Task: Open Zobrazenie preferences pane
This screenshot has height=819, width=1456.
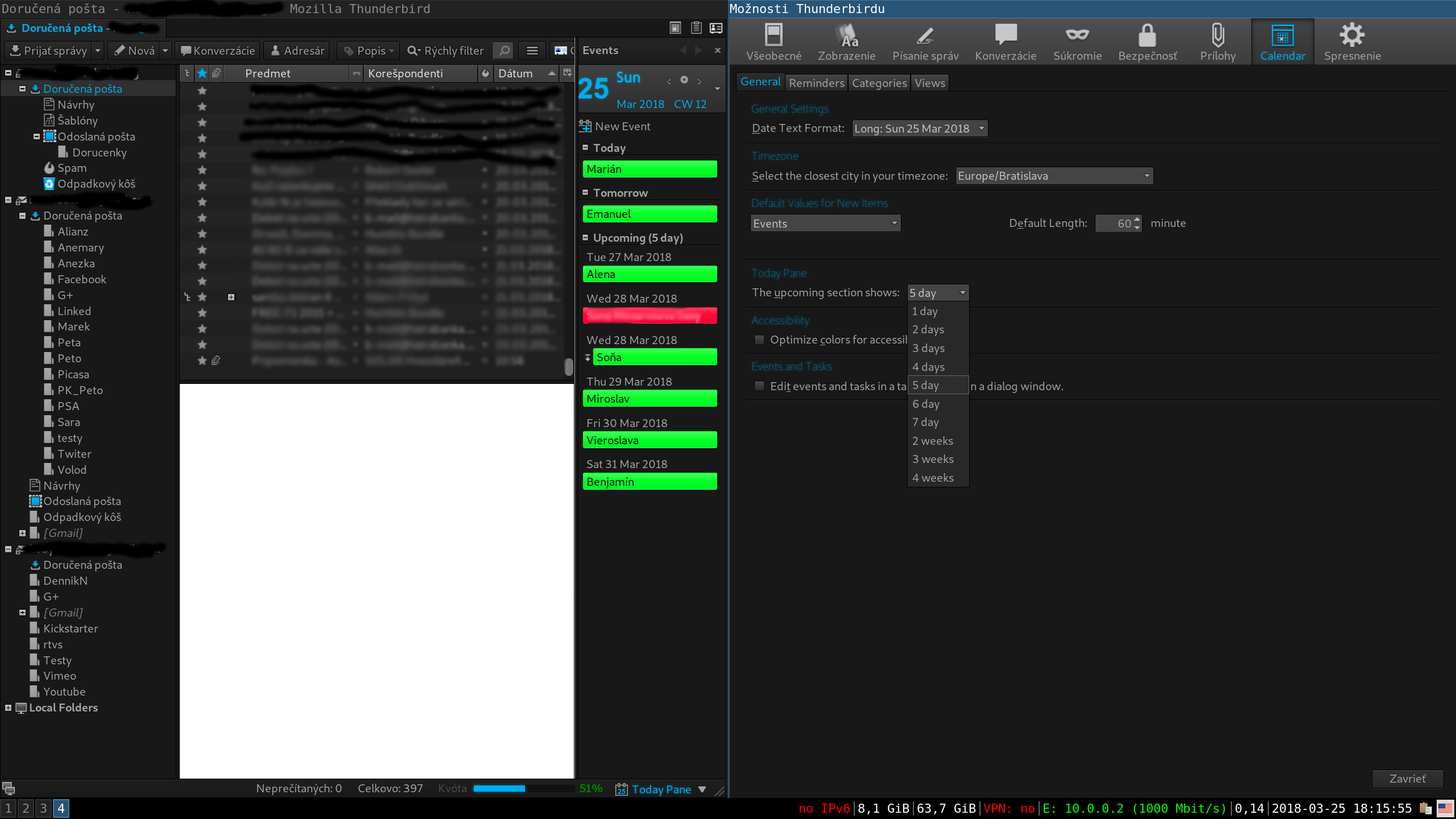Action: pyautogui.click(x=846, y=42)
